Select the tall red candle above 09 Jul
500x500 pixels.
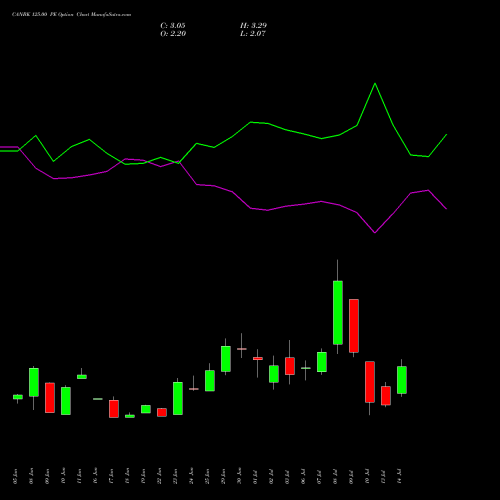[354, 326]
